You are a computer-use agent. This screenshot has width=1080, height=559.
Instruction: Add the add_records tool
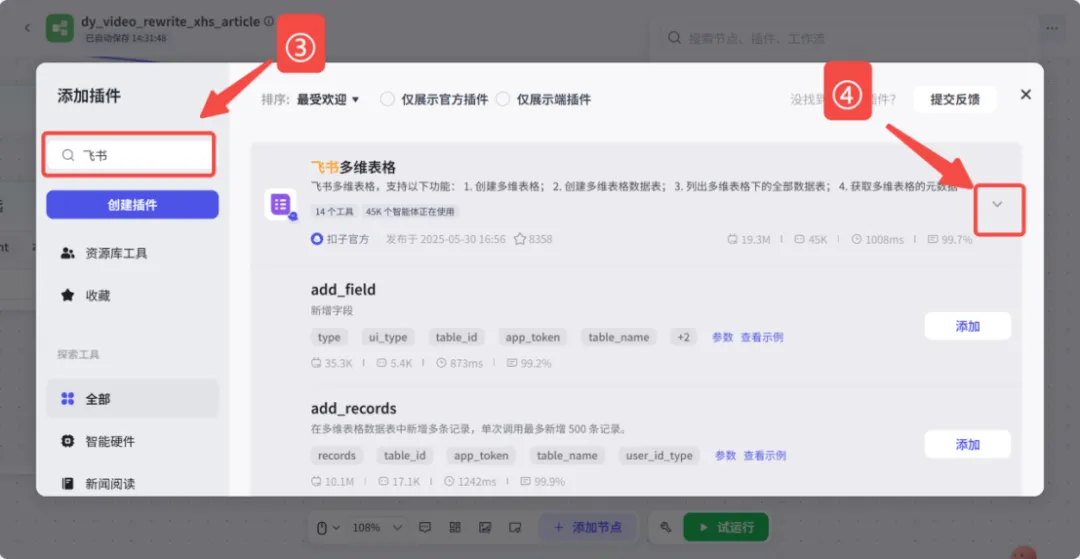(x=968, y=445)
